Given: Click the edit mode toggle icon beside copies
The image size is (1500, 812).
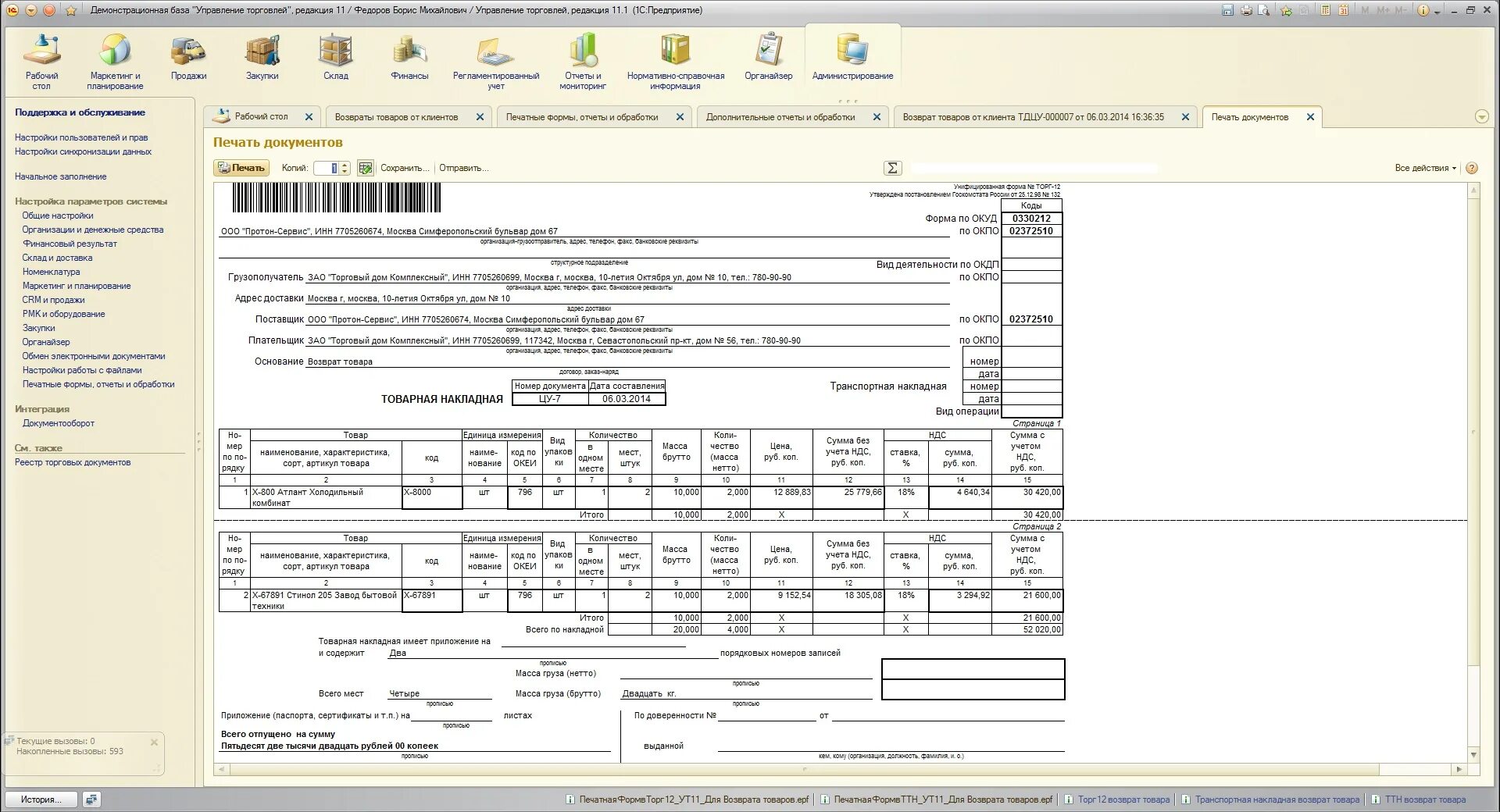Looking at the screenshot, I should [365, 168].
